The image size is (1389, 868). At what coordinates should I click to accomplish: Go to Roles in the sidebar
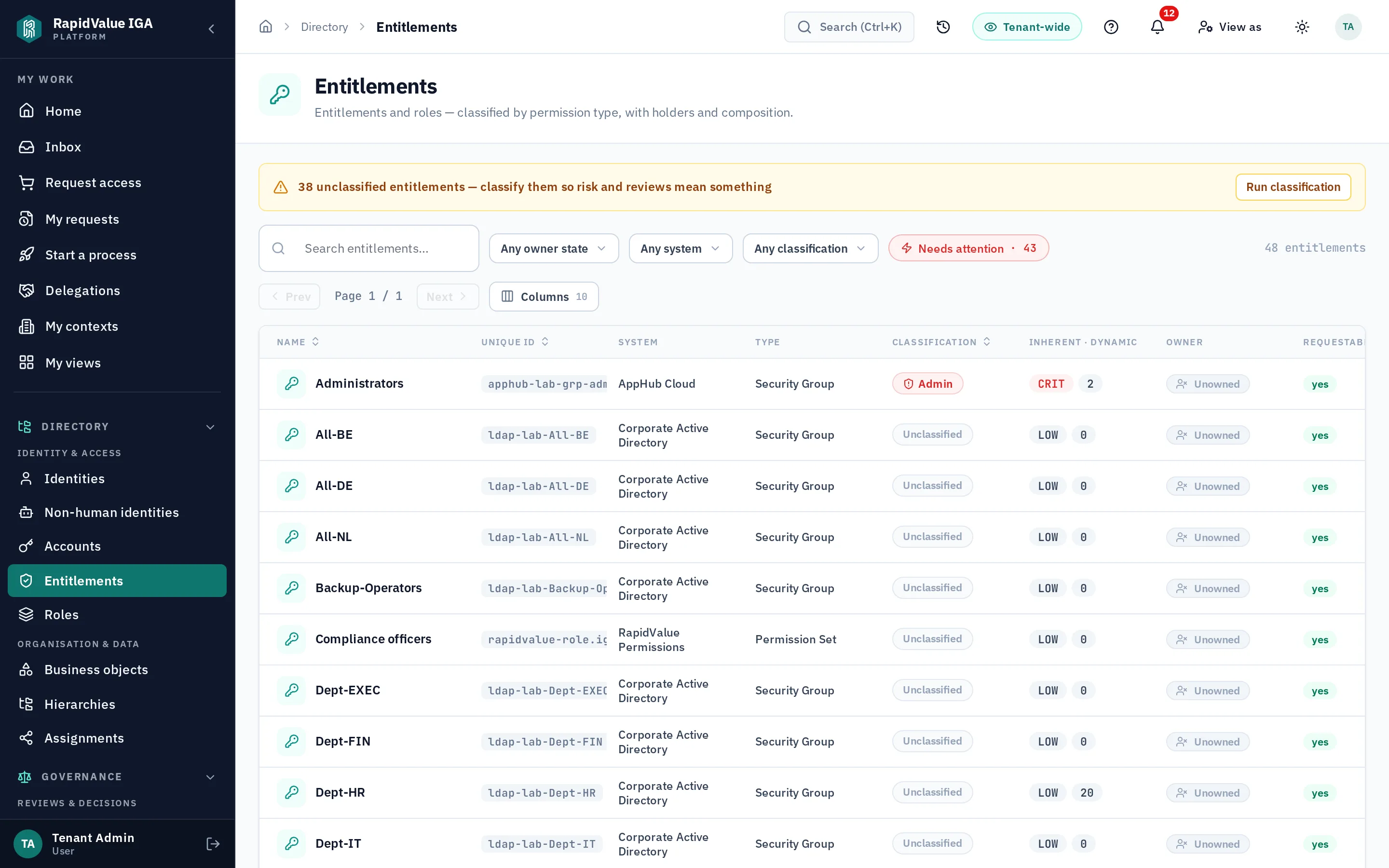pos(117,614)
